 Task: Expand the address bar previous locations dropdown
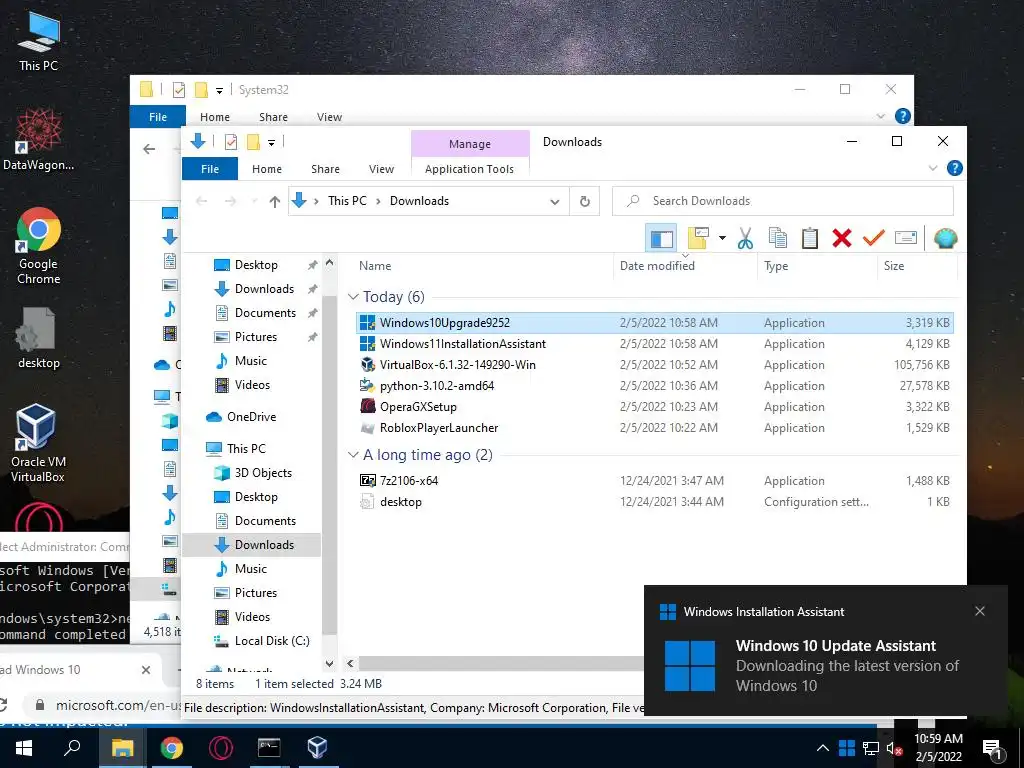pyautogui.click(x=554, y=202)
